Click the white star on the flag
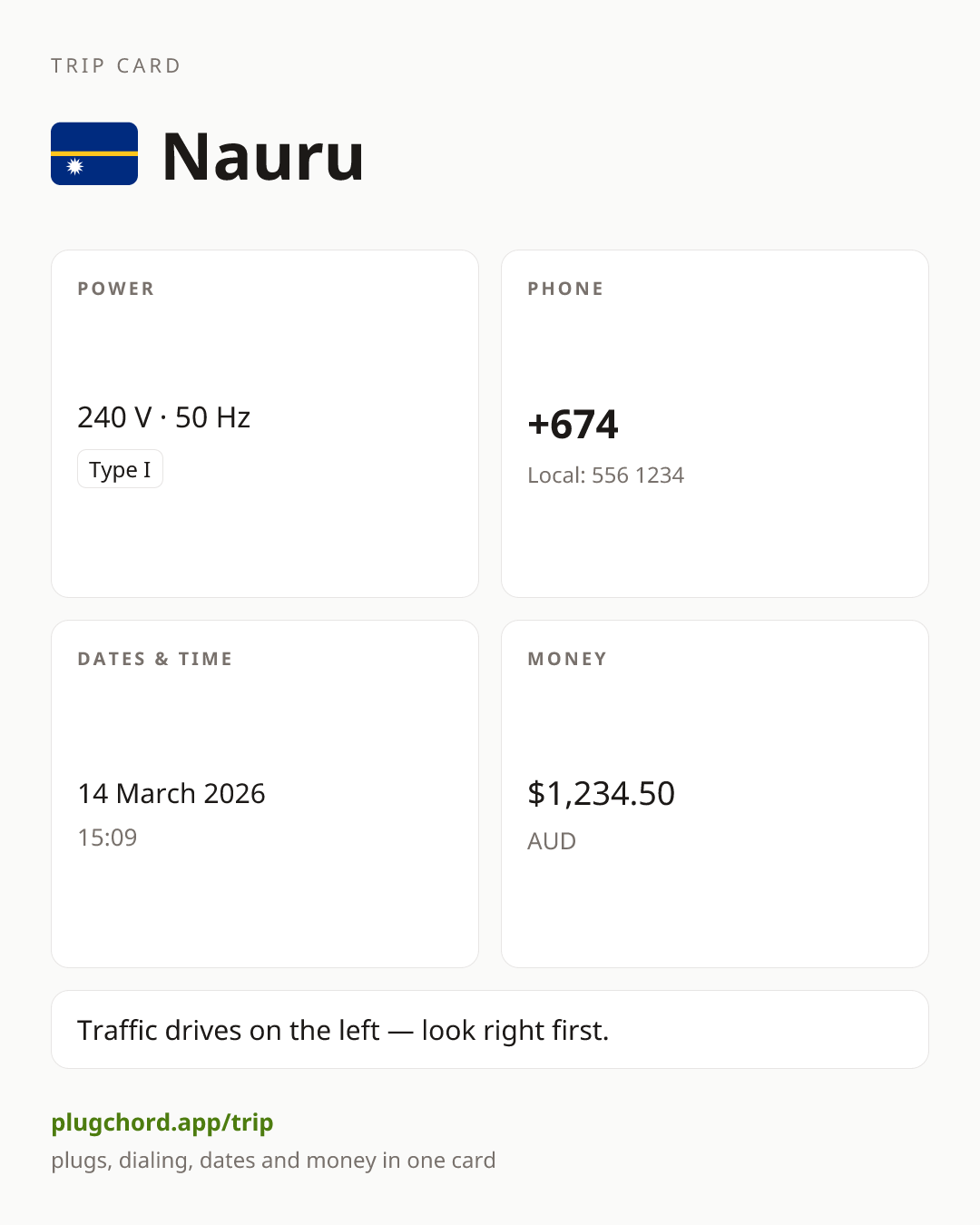980x1225 pixels. [x=75, y=166]
